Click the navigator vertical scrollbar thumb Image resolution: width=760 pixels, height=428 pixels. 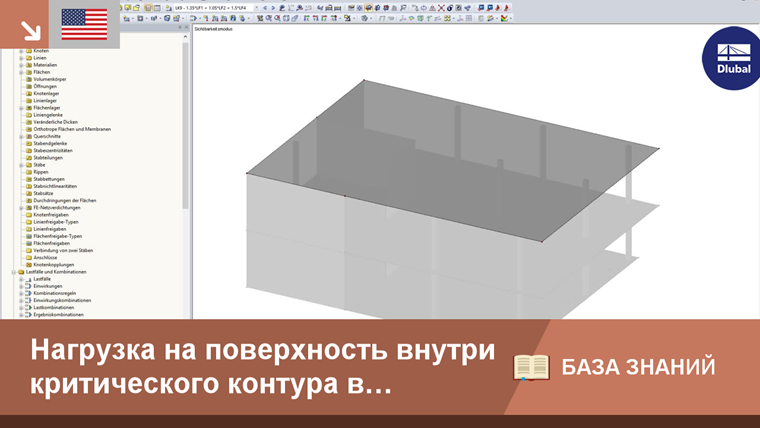tap(186, 126)
